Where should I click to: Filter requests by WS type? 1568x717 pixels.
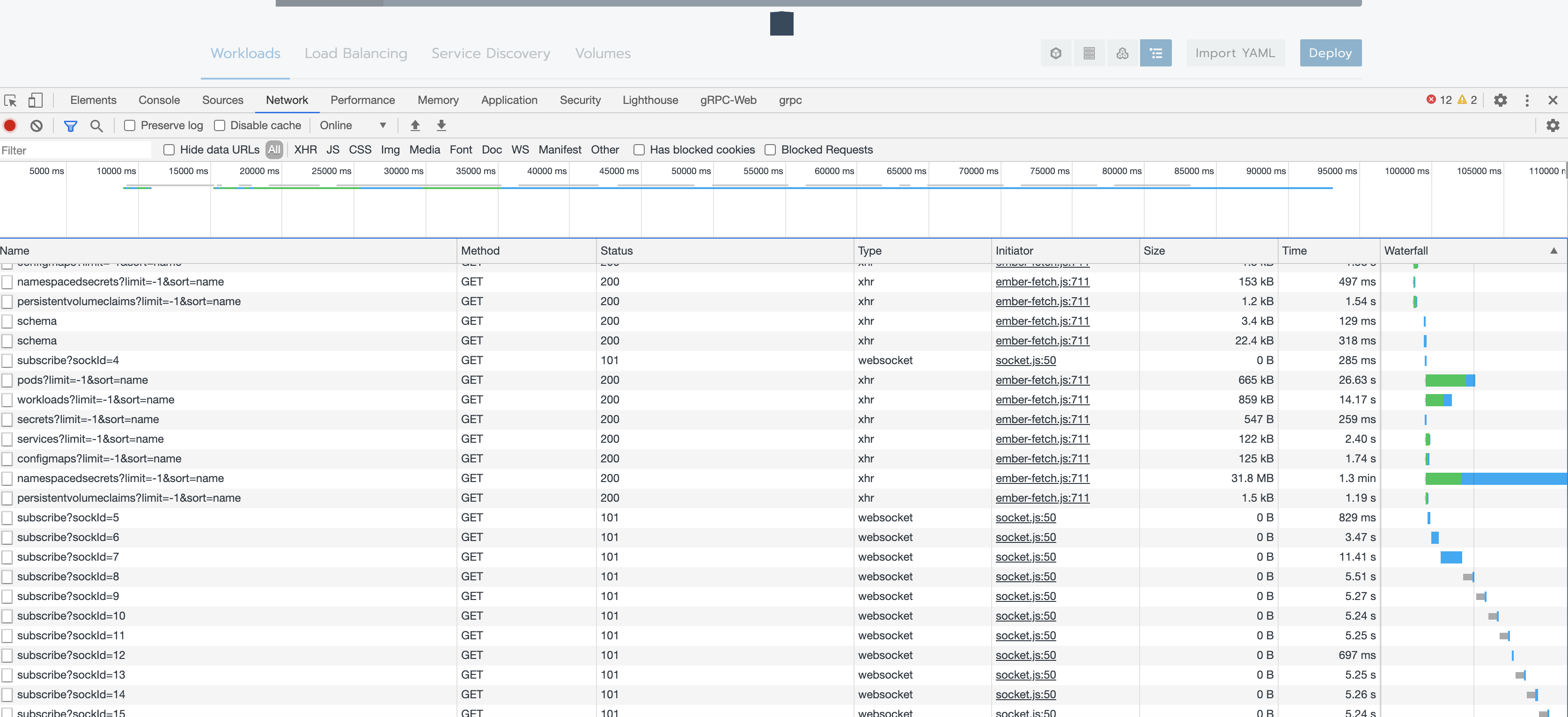click(x=520, y=149)
